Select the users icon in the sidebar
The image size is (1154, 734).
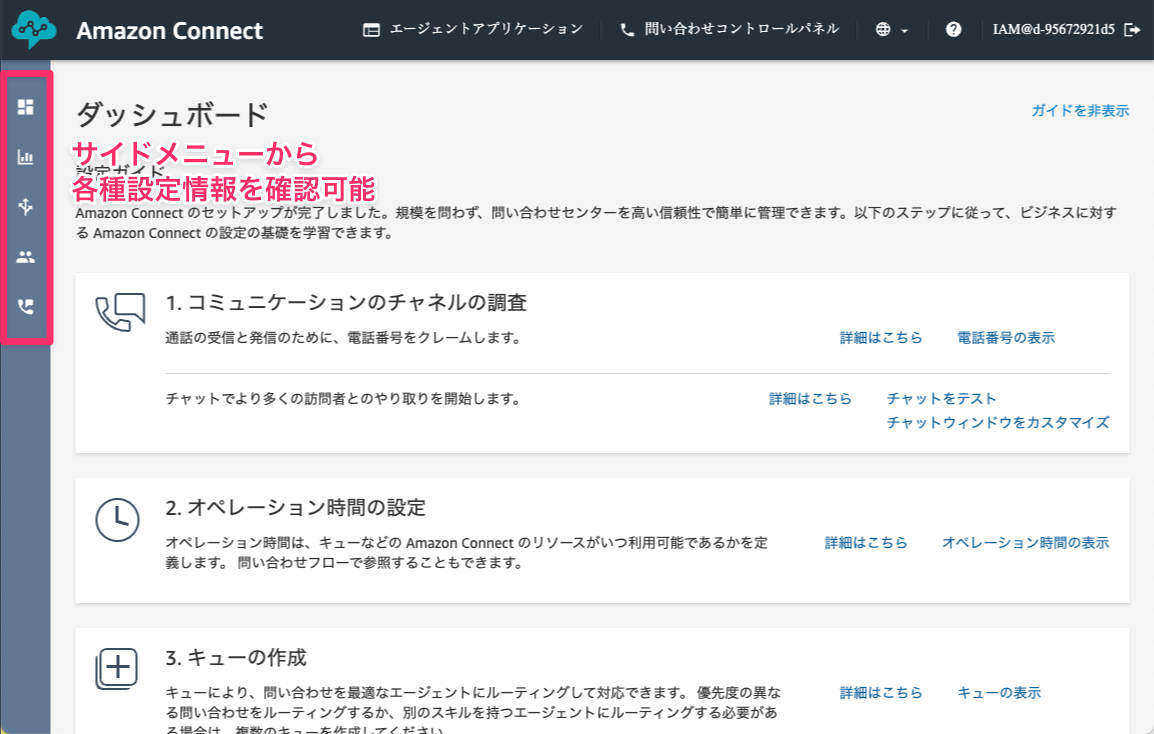tap(25, 257)
